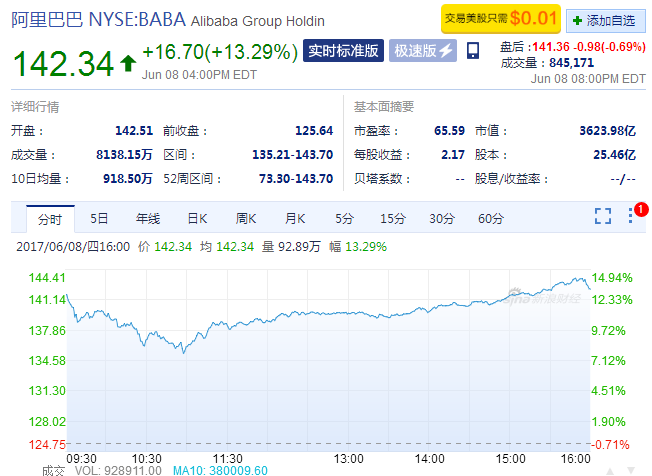Click the 144.41 price axis label

pyautogui.click(x=47, y=278)
